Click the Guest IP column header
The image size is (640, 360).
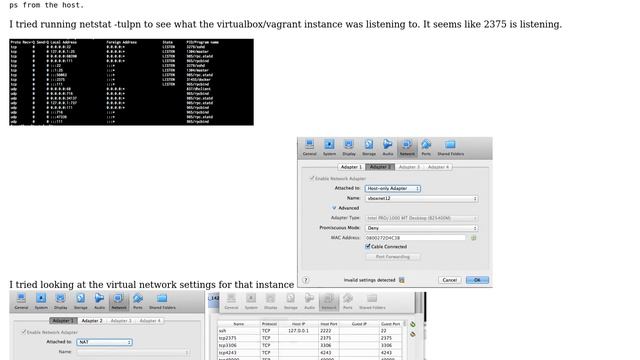(359, 324)
